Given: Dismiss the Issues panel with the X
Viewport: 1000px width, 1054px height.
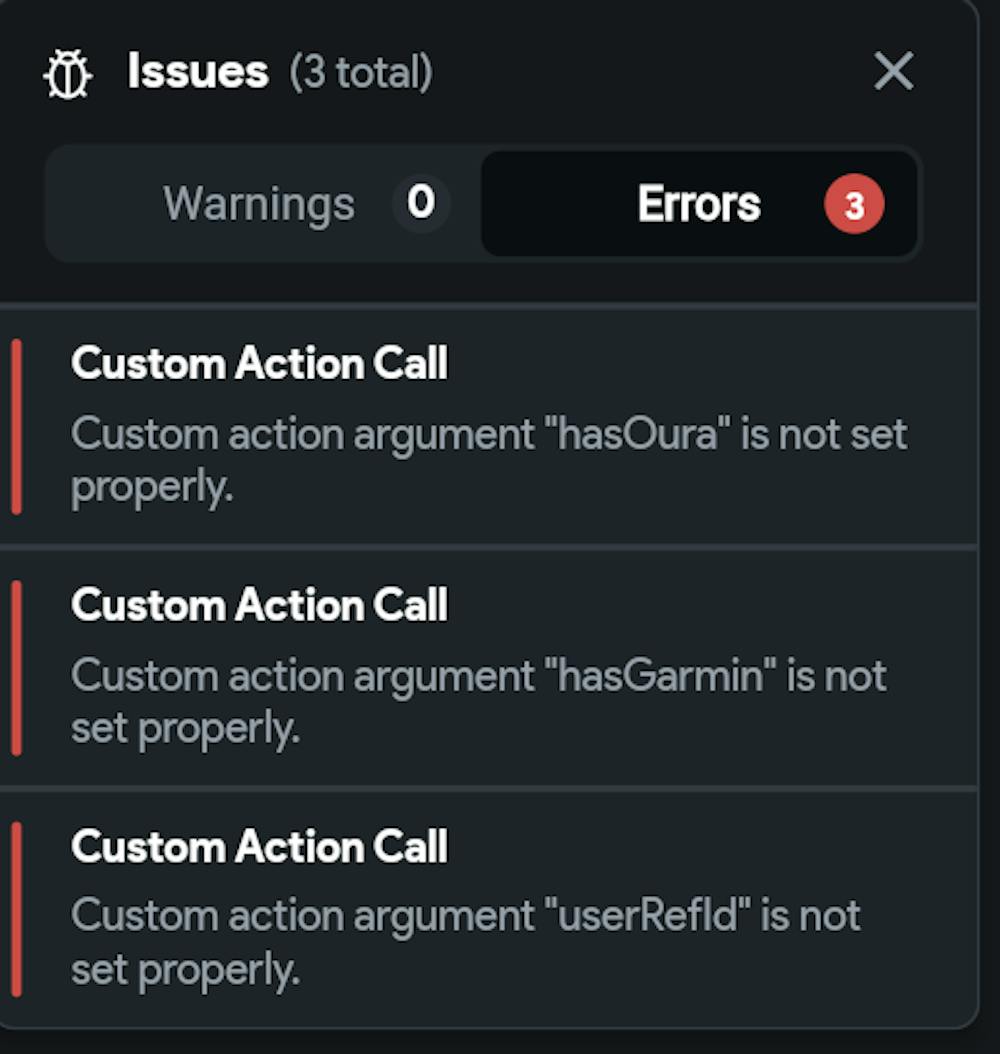Looking at the screenshot, I should pyautogui.click(x=893, y=71).
